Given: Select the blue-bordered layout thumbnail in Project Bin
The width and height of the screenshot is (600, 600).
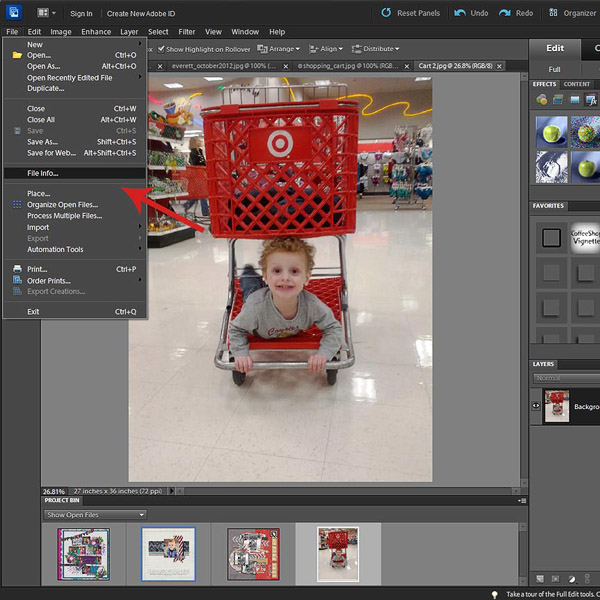Looking at the screenshot, I should click(168, 554).
